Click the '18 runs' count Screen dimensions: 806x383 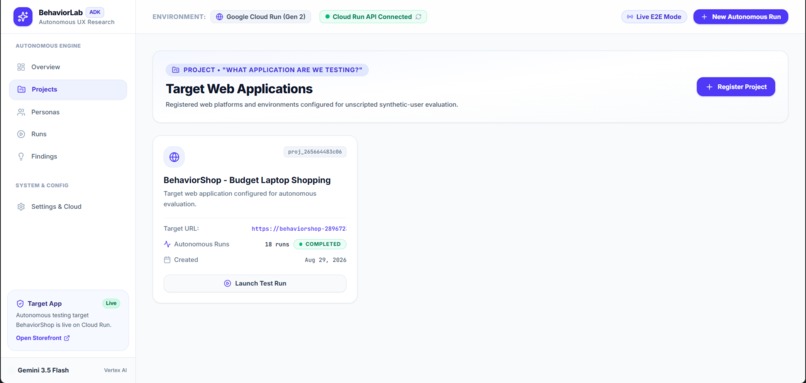pos(277,244)
